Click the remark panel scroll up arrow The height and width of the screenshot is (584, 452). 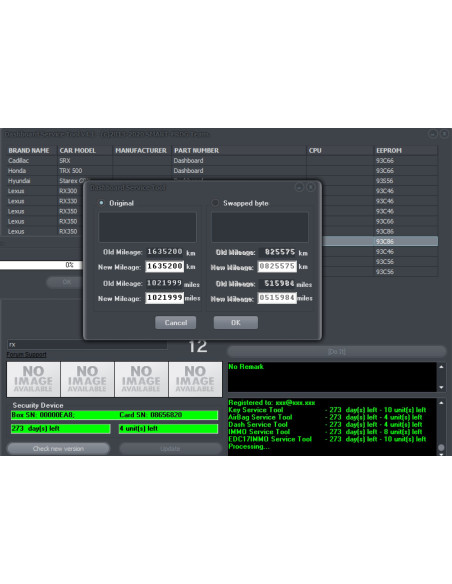(442, 367)
